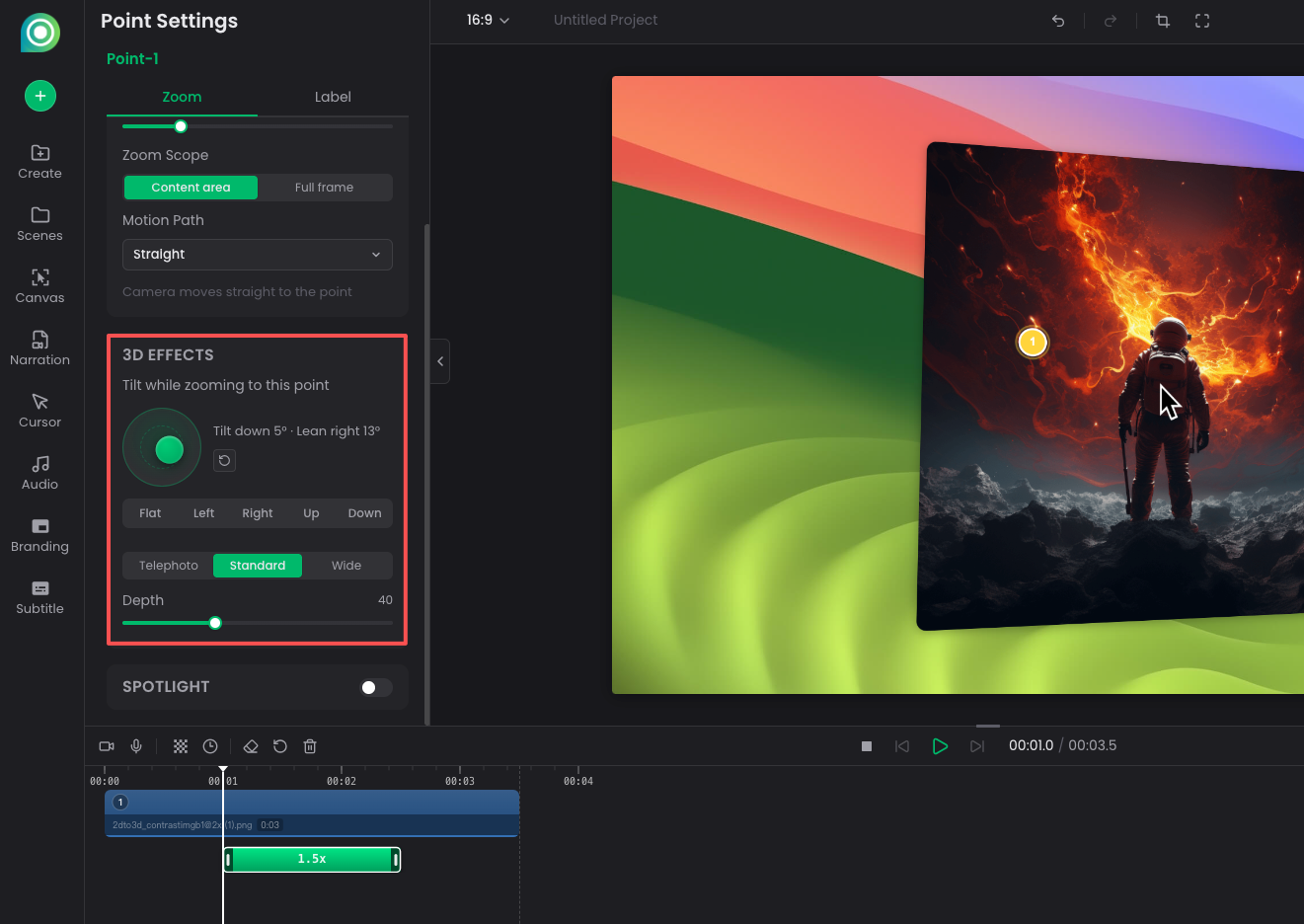Viewport: 1304px width, 924px height.
Task: Reset the tilt angle with reset icon
Action: (x=225, y=460)
